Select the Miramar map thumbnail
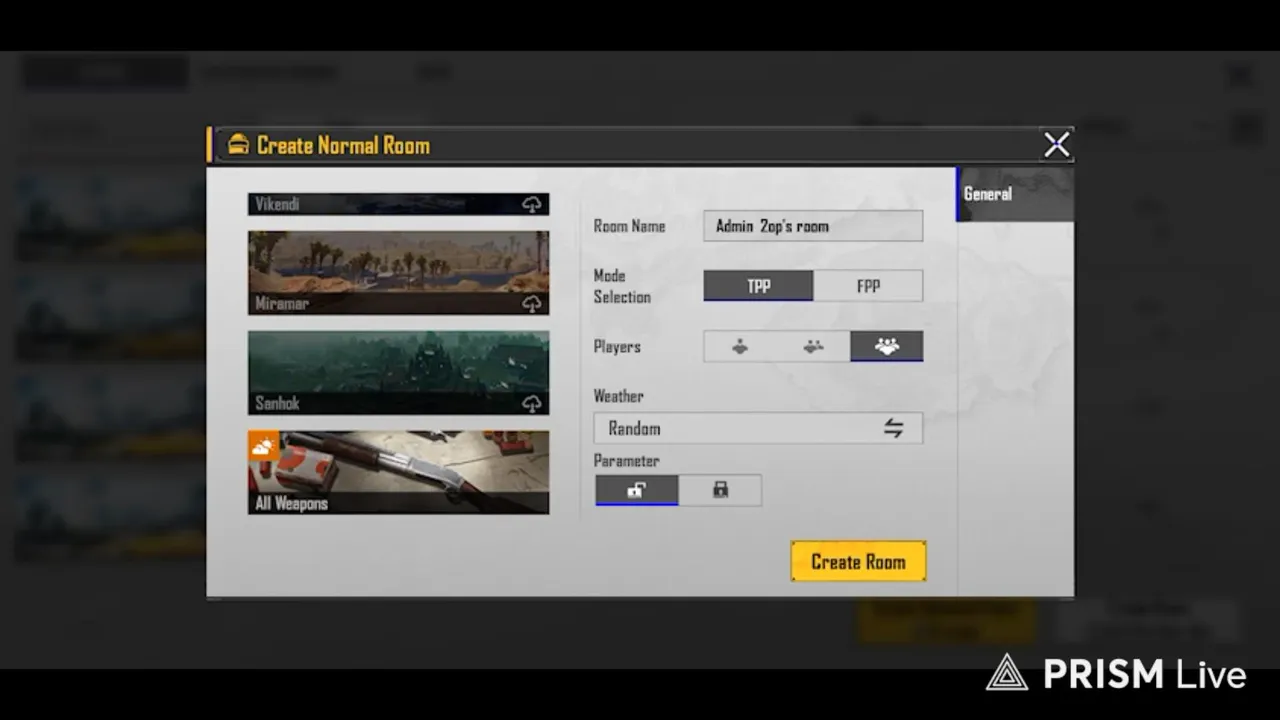 tap(399, 273)
